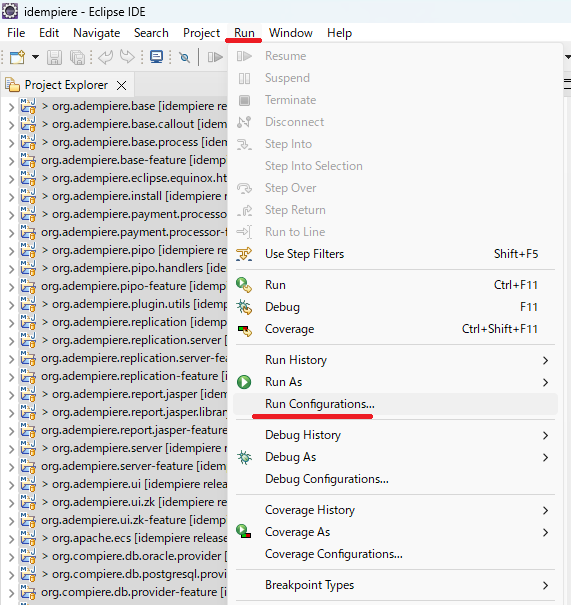This screenshot has width=571, height=605.
Task: Expand the org.adempiere.pipo project node
Action: [12, 251]
